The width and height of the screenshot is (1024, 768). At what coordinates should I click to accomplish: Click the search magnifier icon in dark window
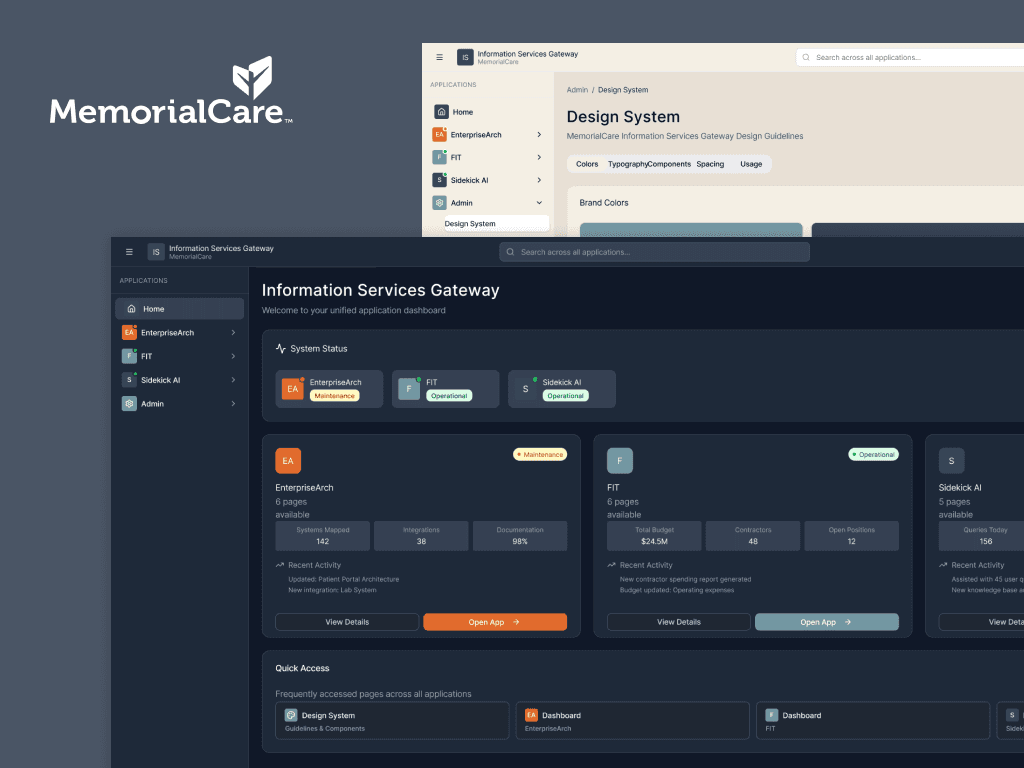[x=511, y=252]
